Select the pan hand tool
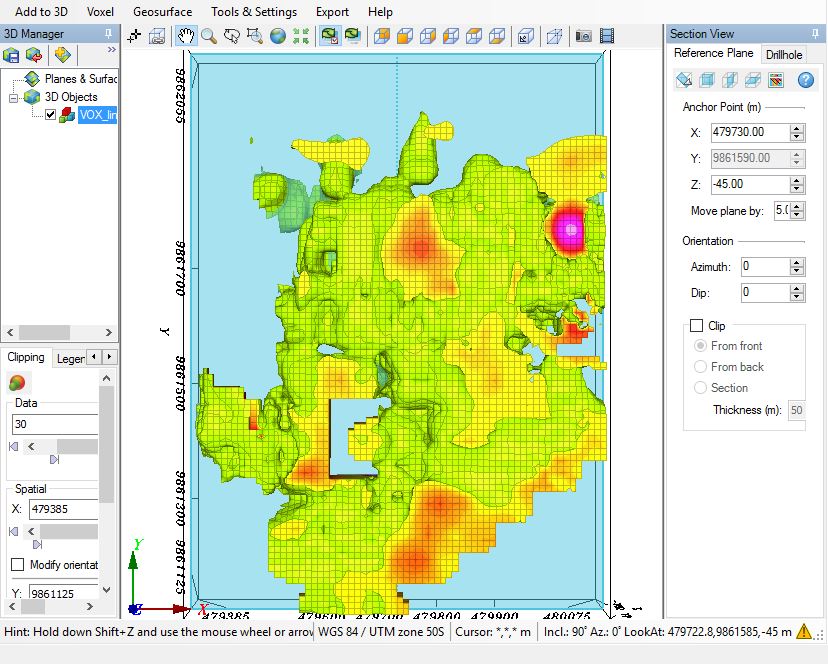The width and height of the screenshot is (828, 664). click(185, 37)
